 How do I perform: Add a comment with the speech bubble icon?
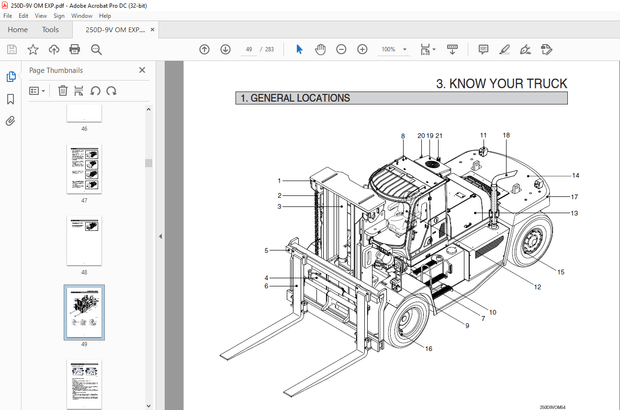tap(483, 49)
